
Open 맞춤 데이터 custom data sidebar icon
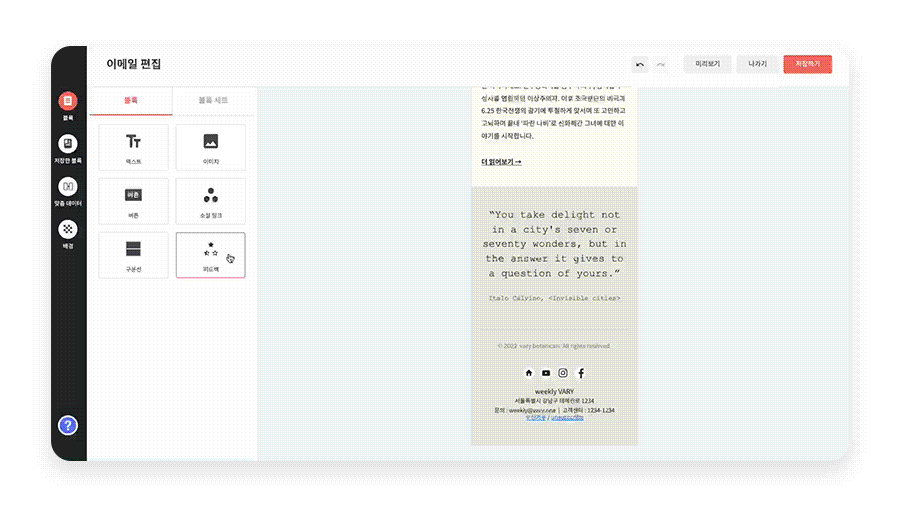coord(68,186)
